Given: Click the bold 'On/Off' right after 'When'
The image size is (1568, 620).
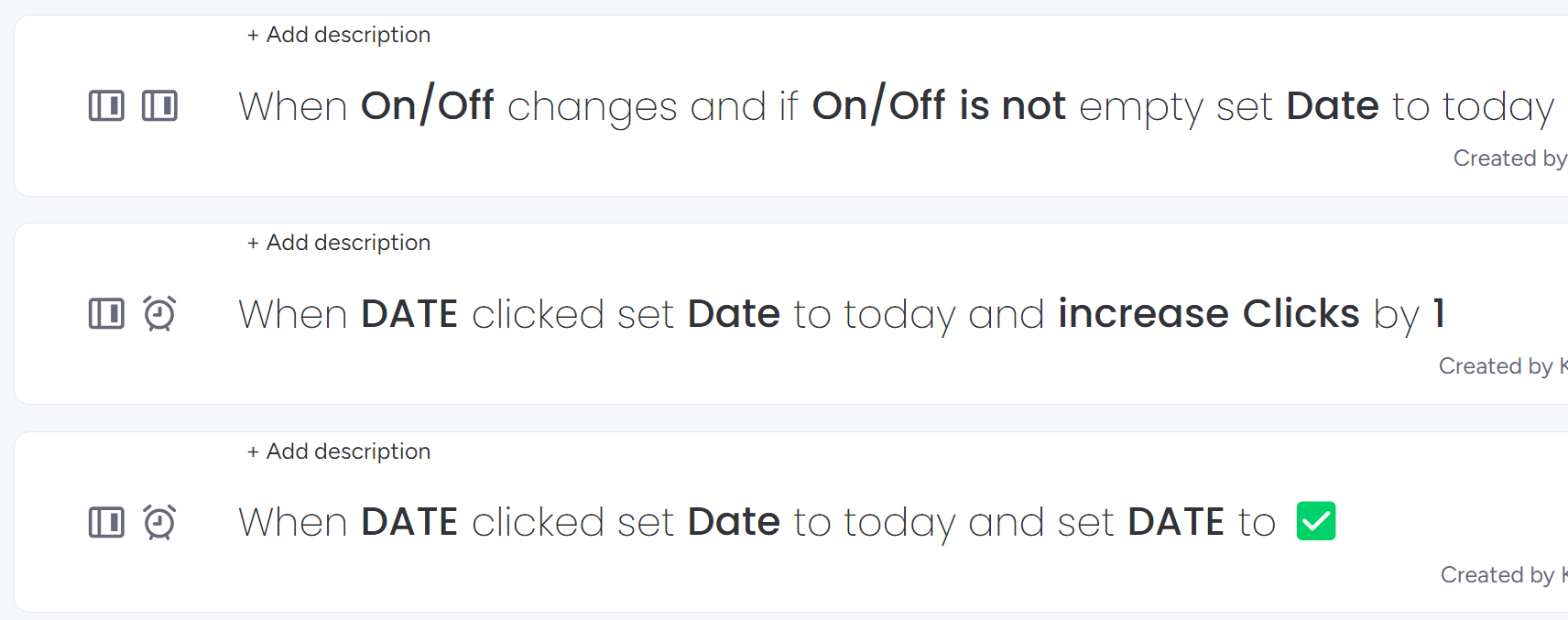Looking at the screenshot, I should click(427, 106).
